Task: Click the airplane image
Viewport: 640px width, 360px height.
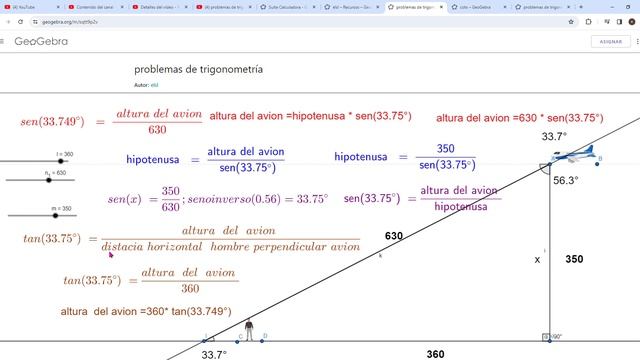Action: pos(576,154)
